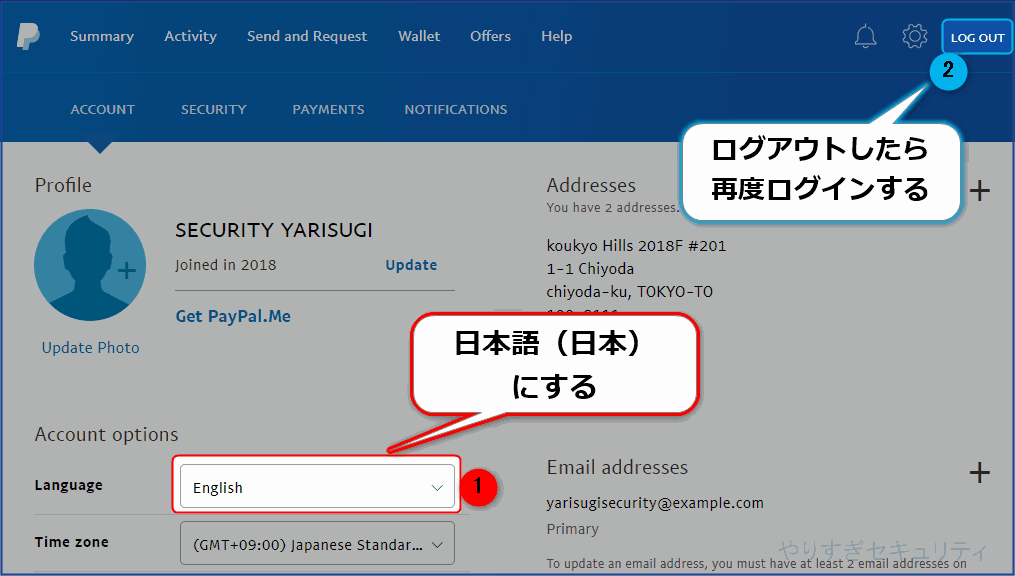
Task: Switch to the PAYMENTS tab
Action: click(x=328, y=109)
